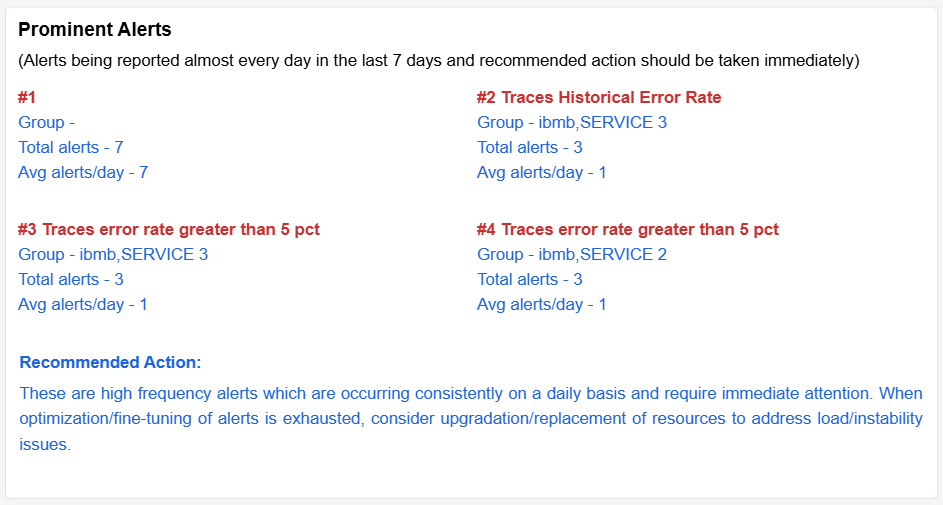Image resolution: width=943 pixels, height=505 pixels.
Task: Open #4 Traces error rate greater than 5 pct
Action: pyautogui.click(x=628, y=229)
